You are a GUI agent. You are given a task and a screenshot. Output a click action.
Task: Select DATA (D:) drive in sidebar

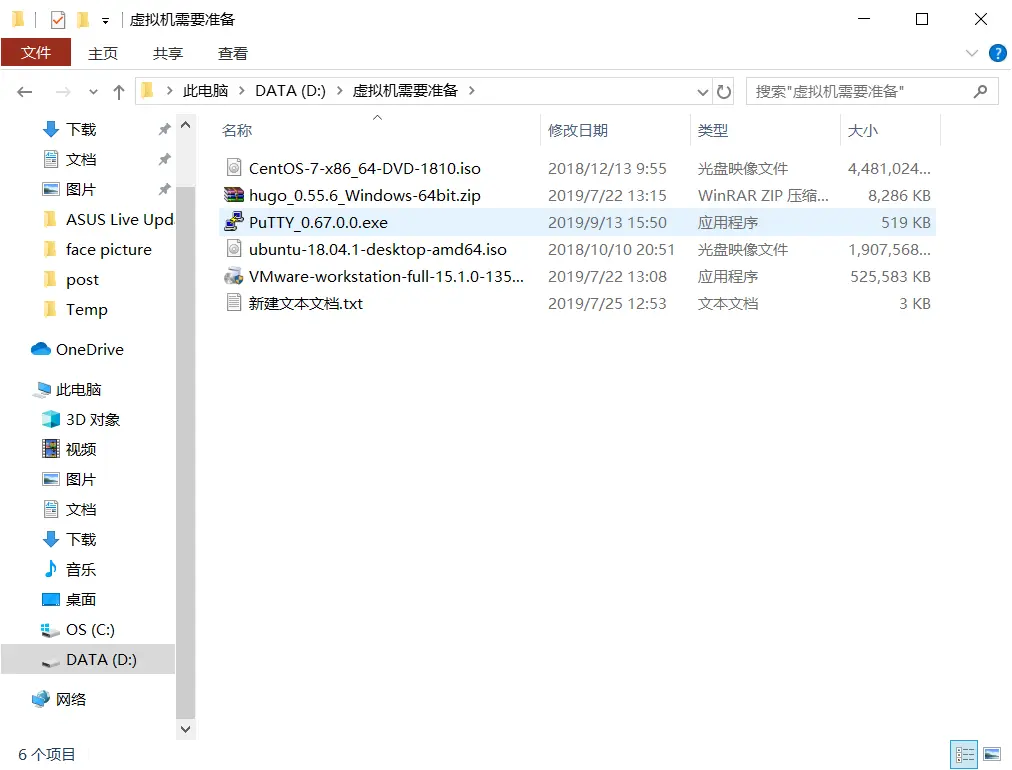click(88, 659)
